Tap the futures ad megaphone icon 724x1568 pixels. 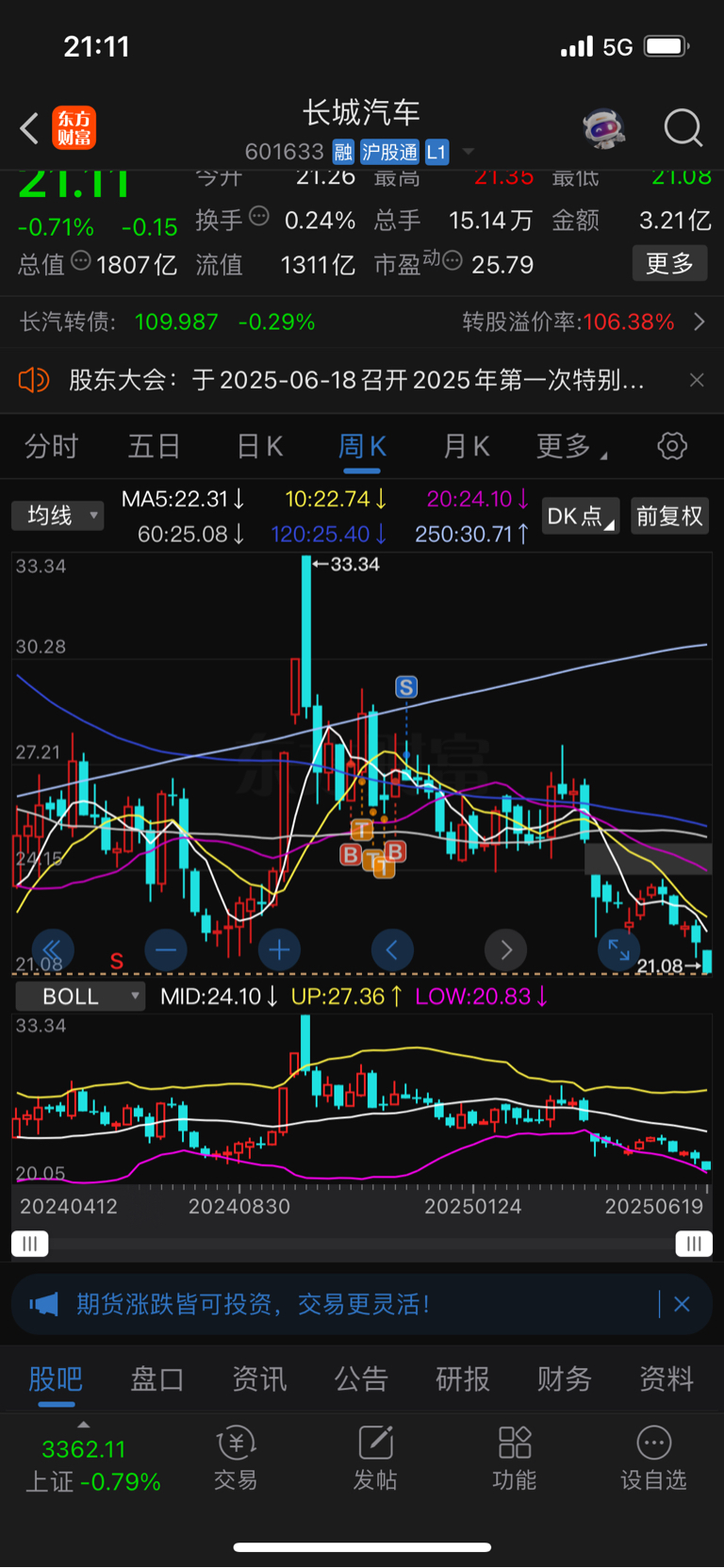43,1304
